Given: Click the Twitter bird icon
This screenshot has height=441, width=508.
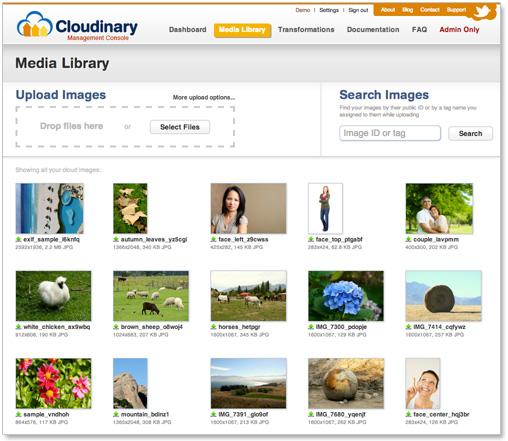Looking at the screenshot, I should tap(482, 12).
